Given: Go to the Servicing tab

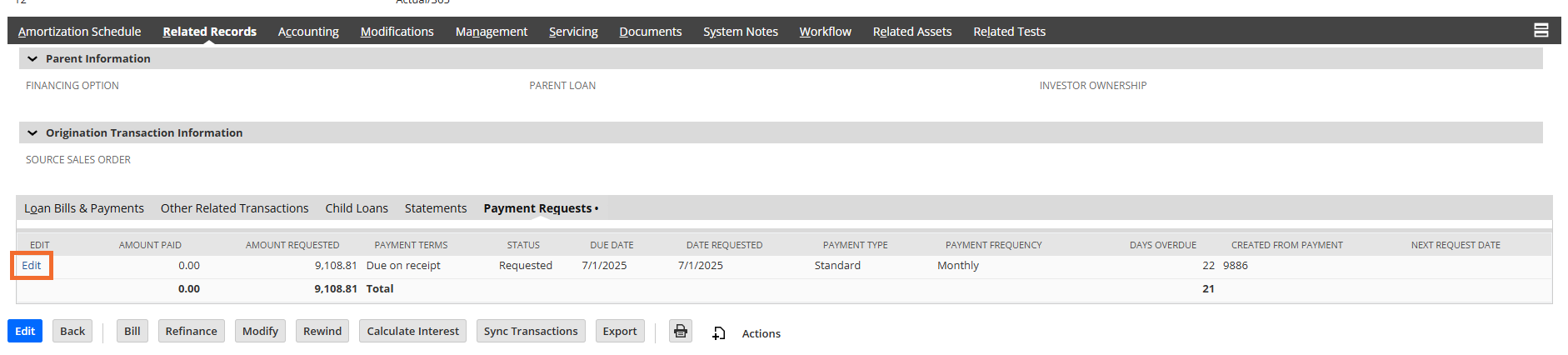Looking at the screenshot, I should point(573,32).
